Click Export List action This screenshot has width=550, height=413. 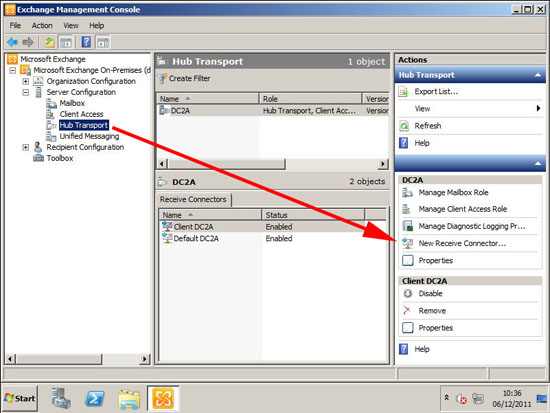pyautogui.click(x=436, y=92)
